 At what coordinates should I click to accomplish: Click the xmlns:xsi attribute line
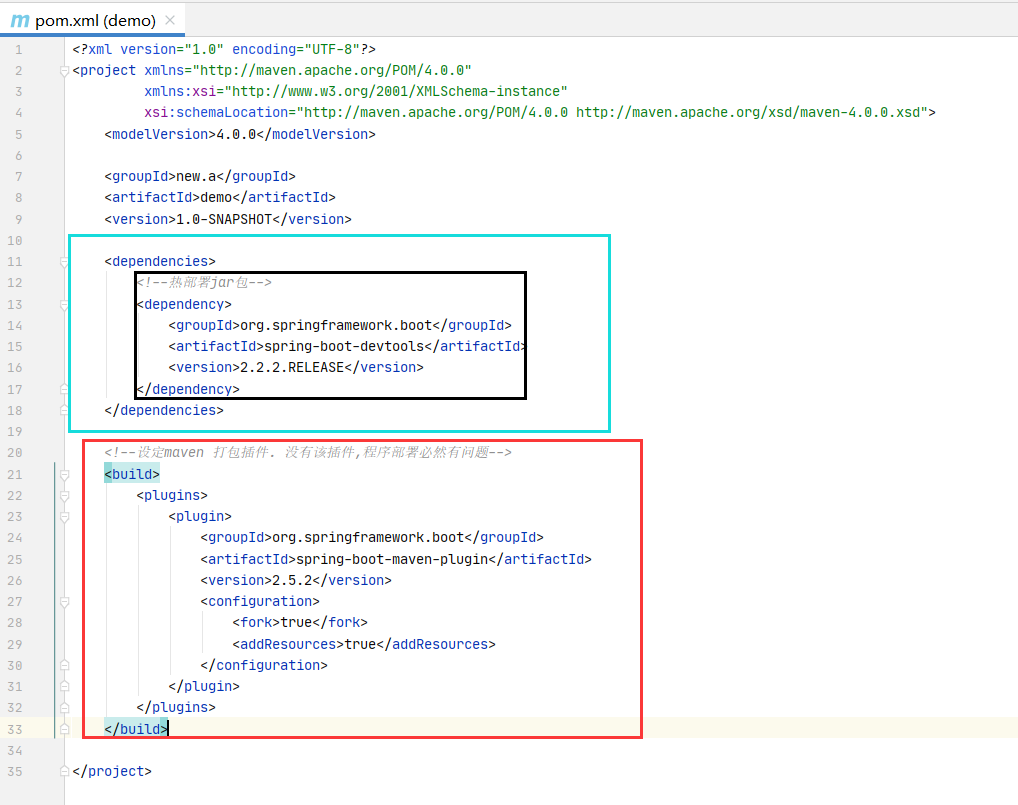click(x=356, y=92)
